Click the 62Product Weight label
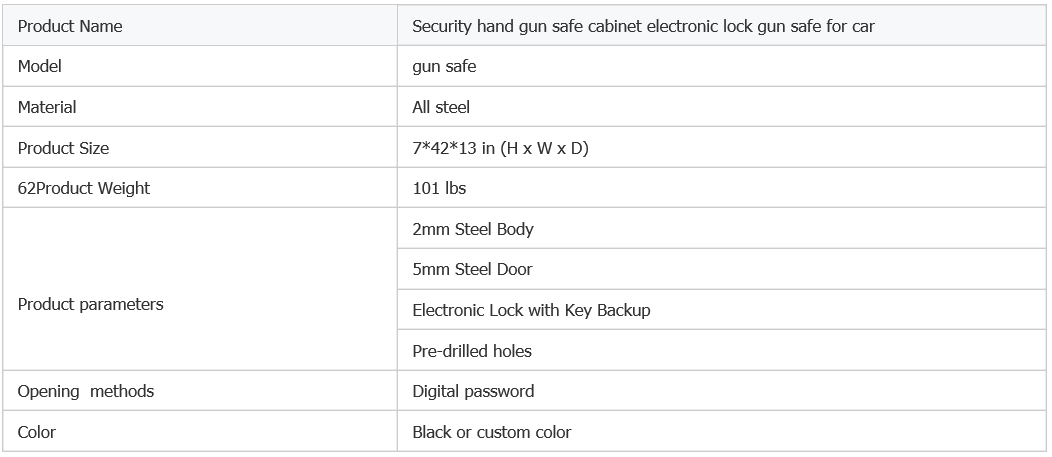Viewport: 1052px width, 457px height. (84, 189)
